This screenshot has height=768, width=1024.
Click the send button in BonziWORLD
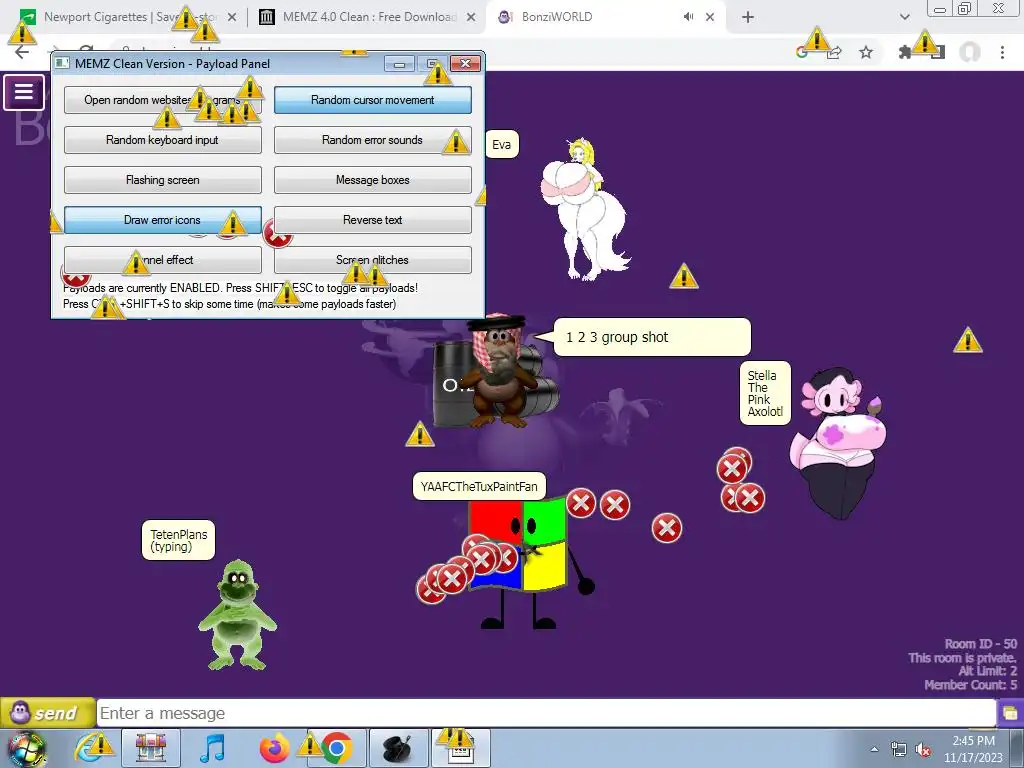(x=47, y=712)
